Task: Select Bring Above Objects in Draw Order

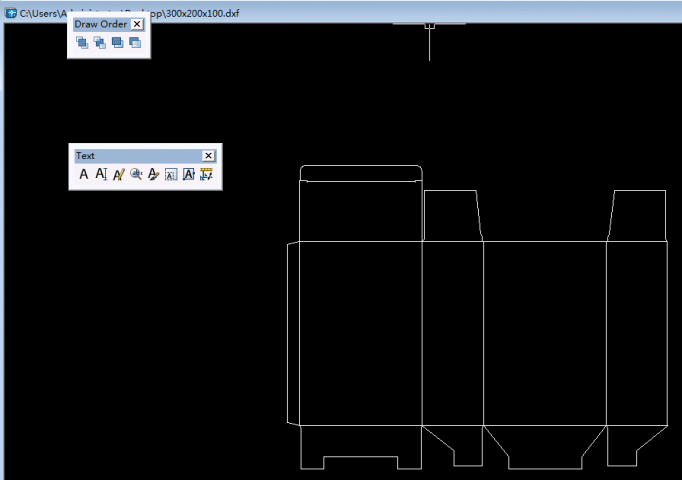Action: [x=117, y=42]
